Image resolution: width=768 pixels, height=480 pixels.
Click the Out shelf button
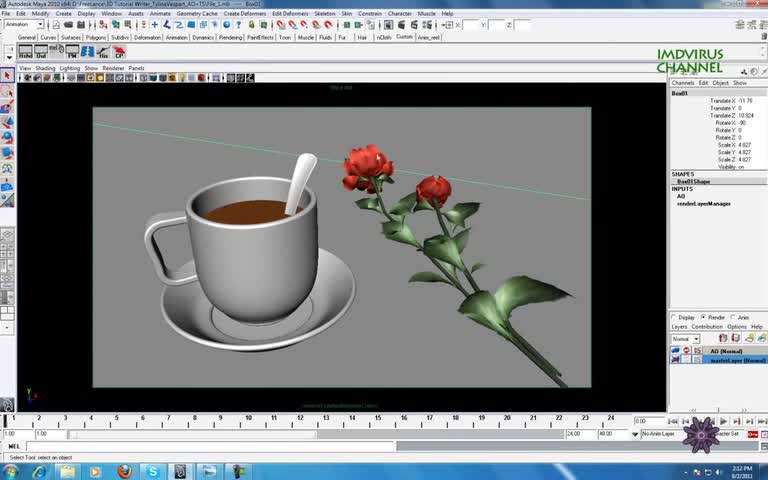[x=42, y=50]
